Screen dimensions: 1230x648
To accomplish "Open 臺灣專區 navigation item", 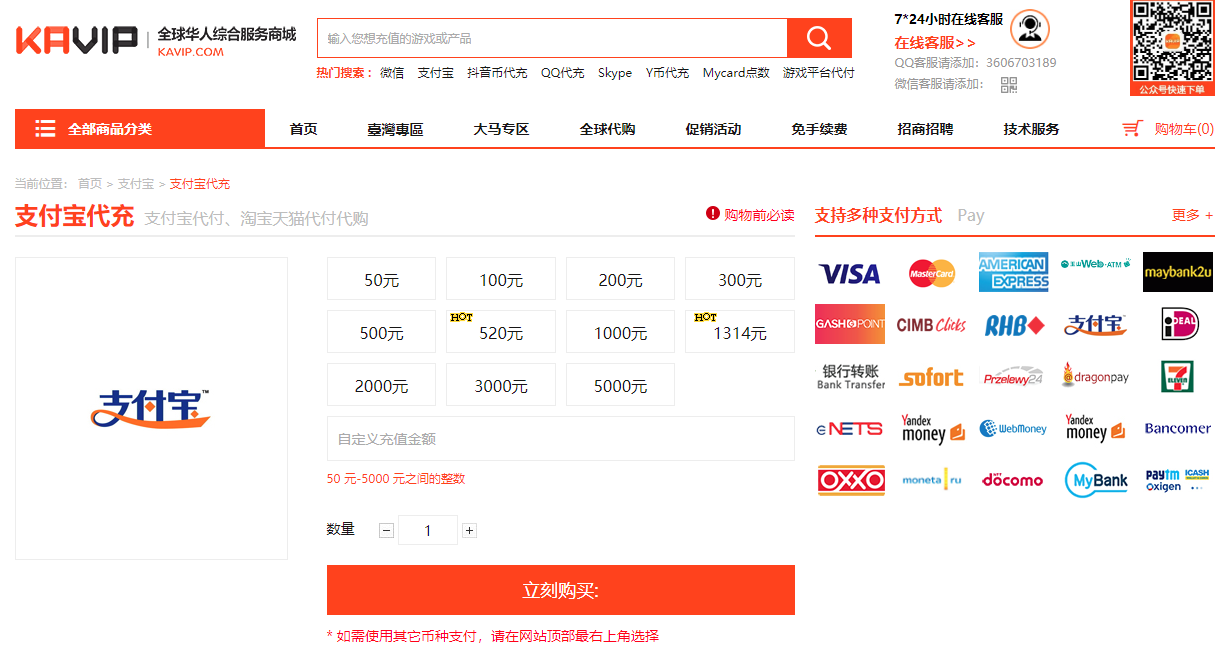I will point(395,129).
